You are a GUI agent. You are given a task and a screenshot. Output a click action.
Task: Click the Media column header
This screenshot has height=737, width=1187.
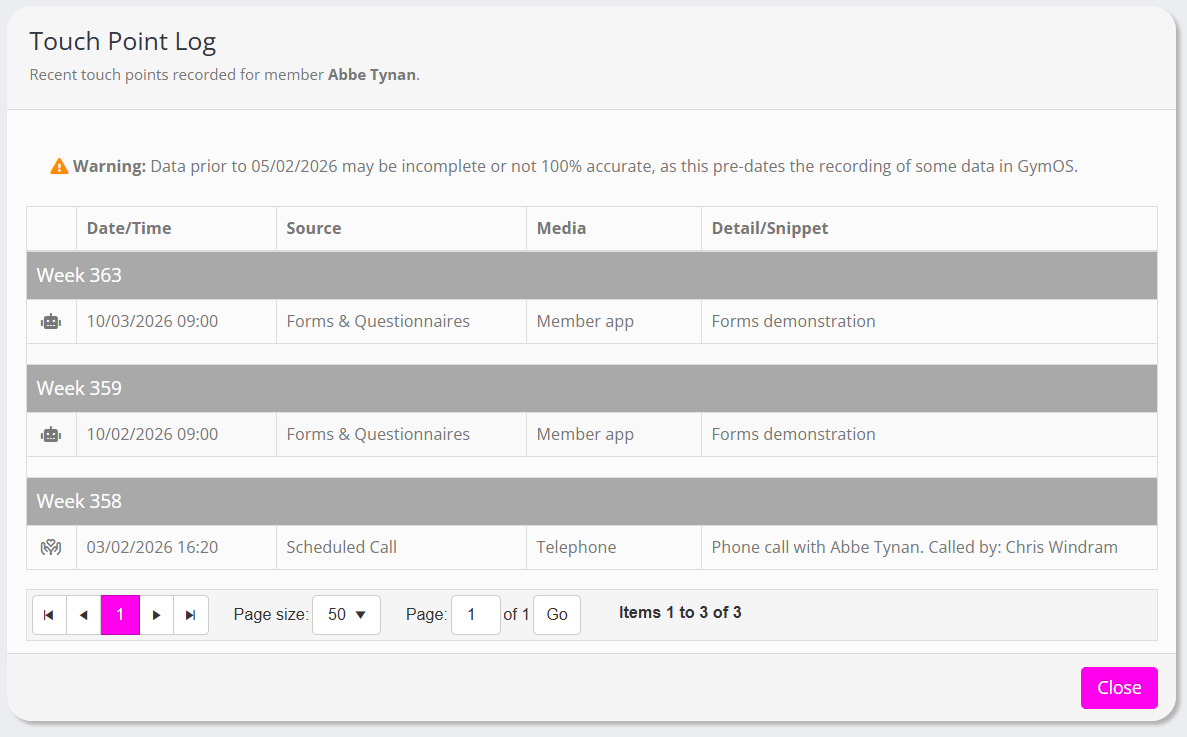[x=561, y=228]
